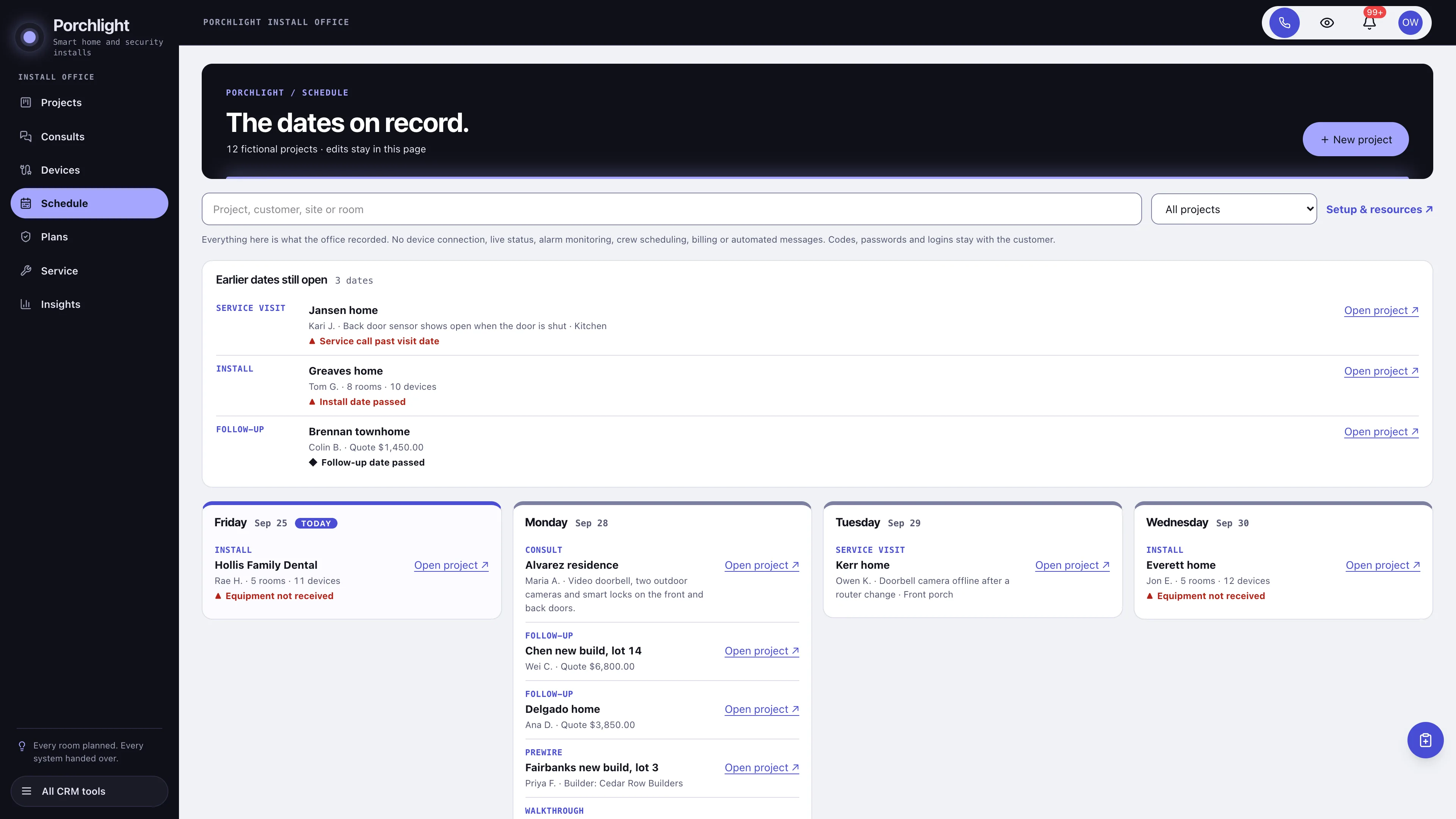The height and width of the screenshot is (819, 1456).
Task: Open notifications bell with 99+ badge
Action: pos(1369,23)
